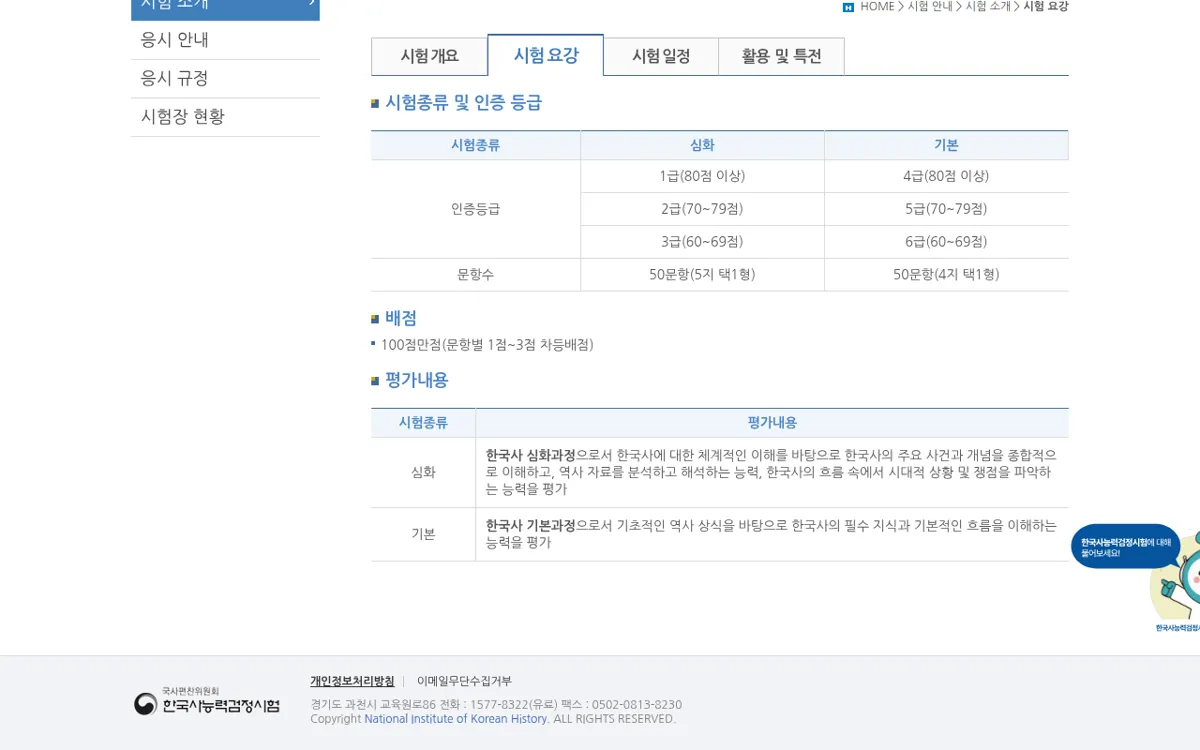Viewport: 1200px width, 750px height.
Task: Go to 시험 소개 breadcrumb
Action: pyautogui.click(x=988, y=6)
